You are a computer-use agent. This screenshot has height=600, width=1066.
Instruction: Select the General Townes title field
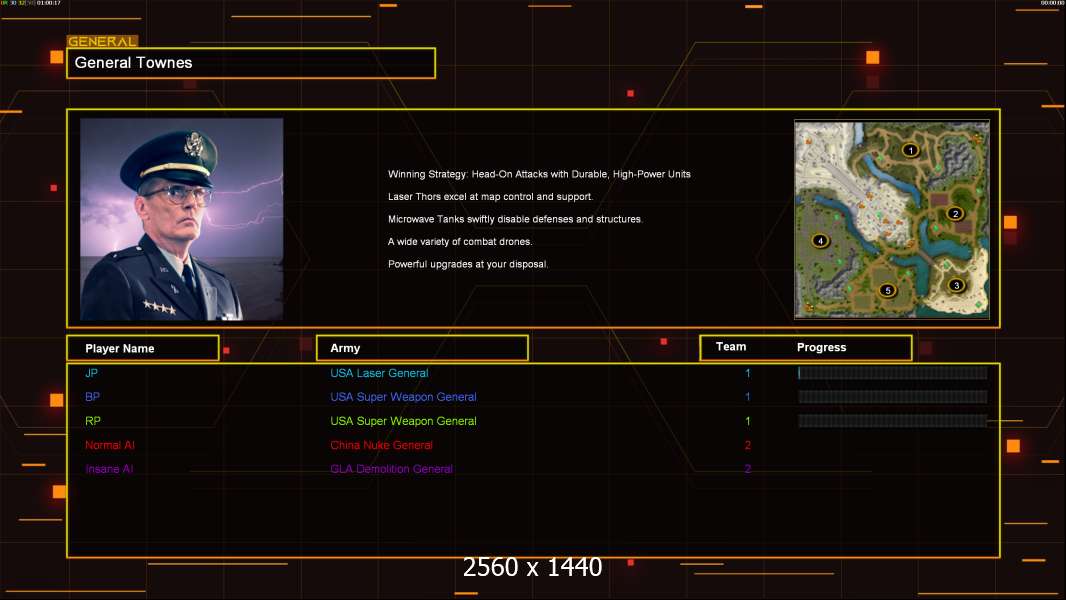[x=251, y=63]
